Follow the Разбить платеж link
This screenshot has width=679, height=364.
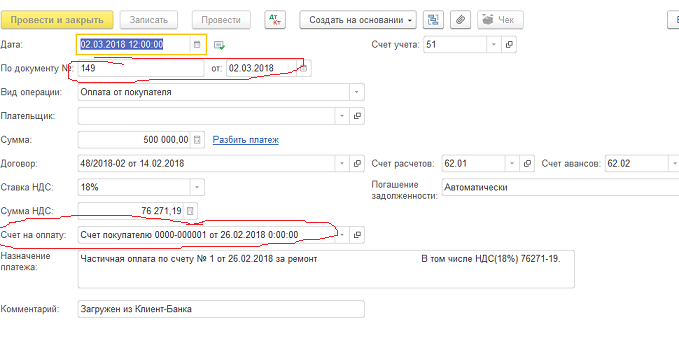(246, 140)
